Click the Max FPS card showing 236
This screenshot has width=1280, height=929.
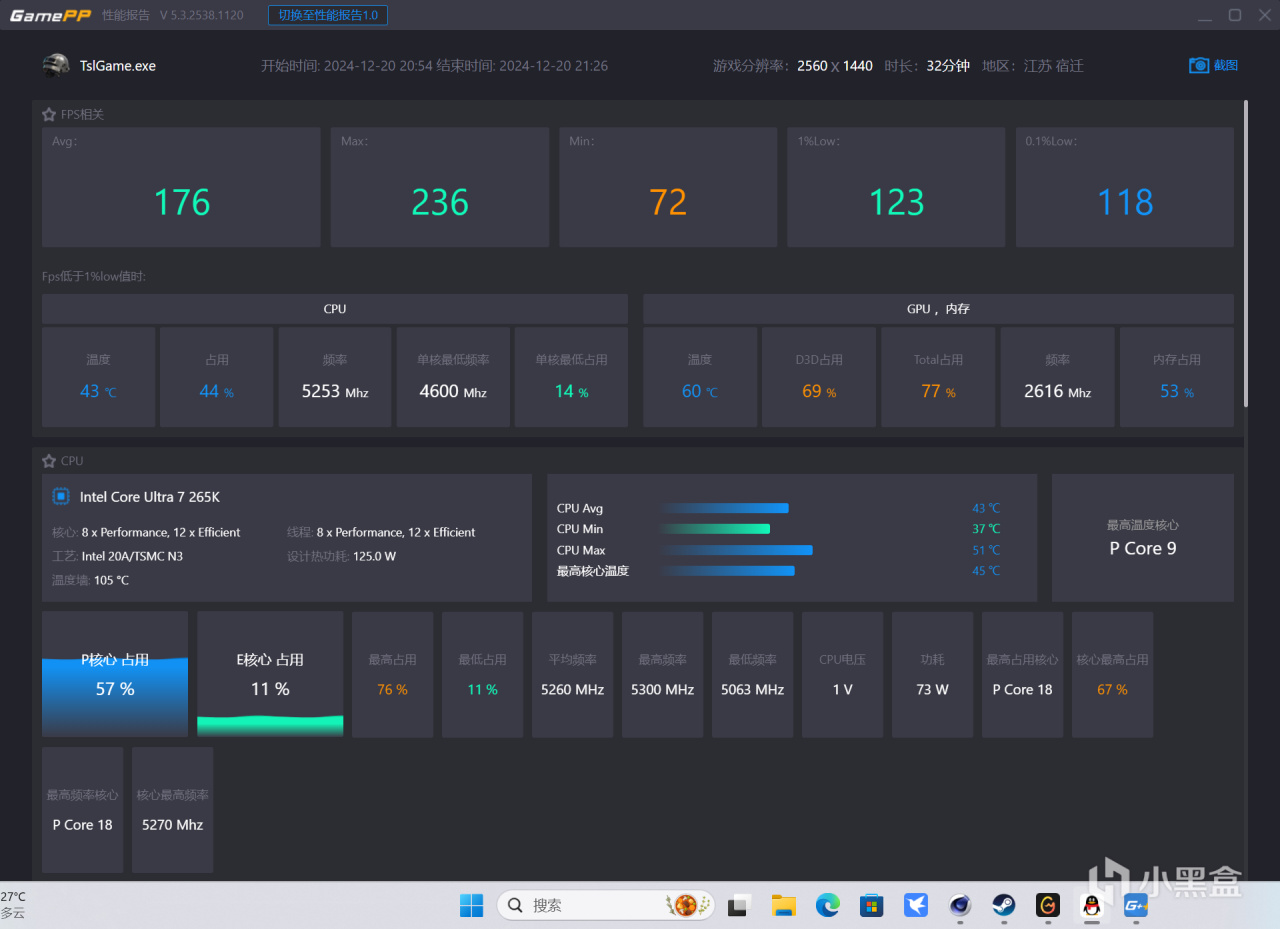440,187
